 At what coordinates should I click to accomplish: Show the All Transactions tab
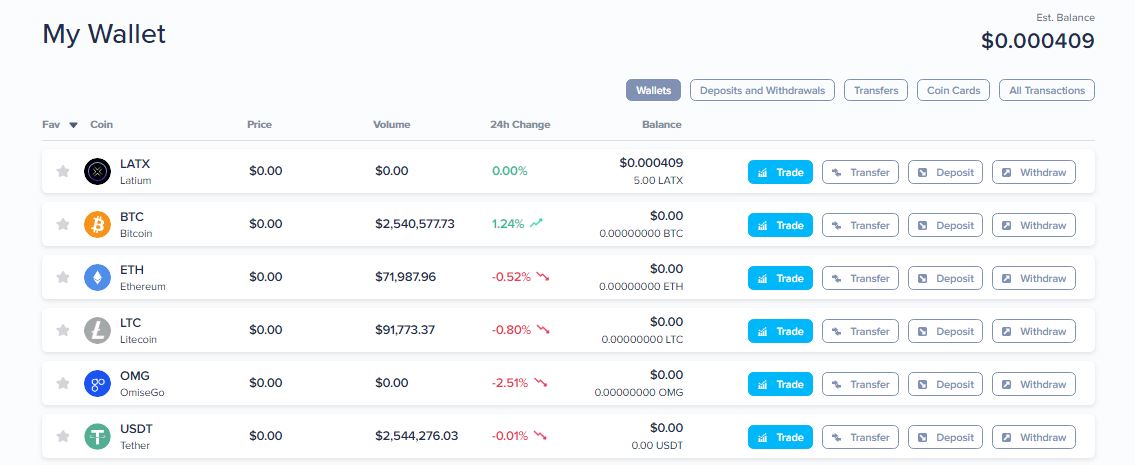[x=1046, y=90]
